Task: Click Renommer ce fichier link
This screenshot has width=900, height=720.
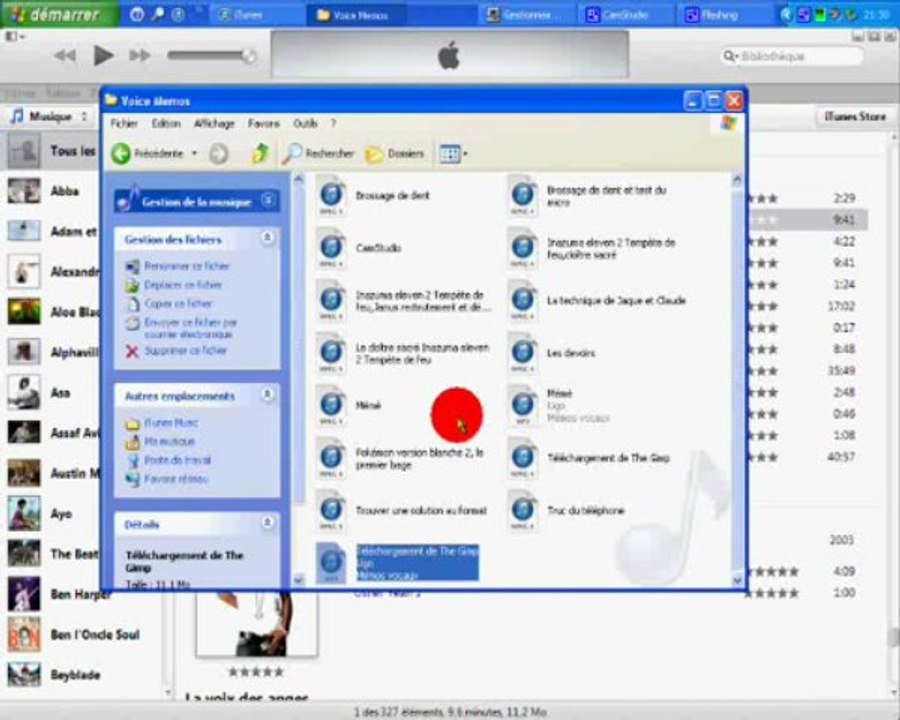Action: [187, 266]
